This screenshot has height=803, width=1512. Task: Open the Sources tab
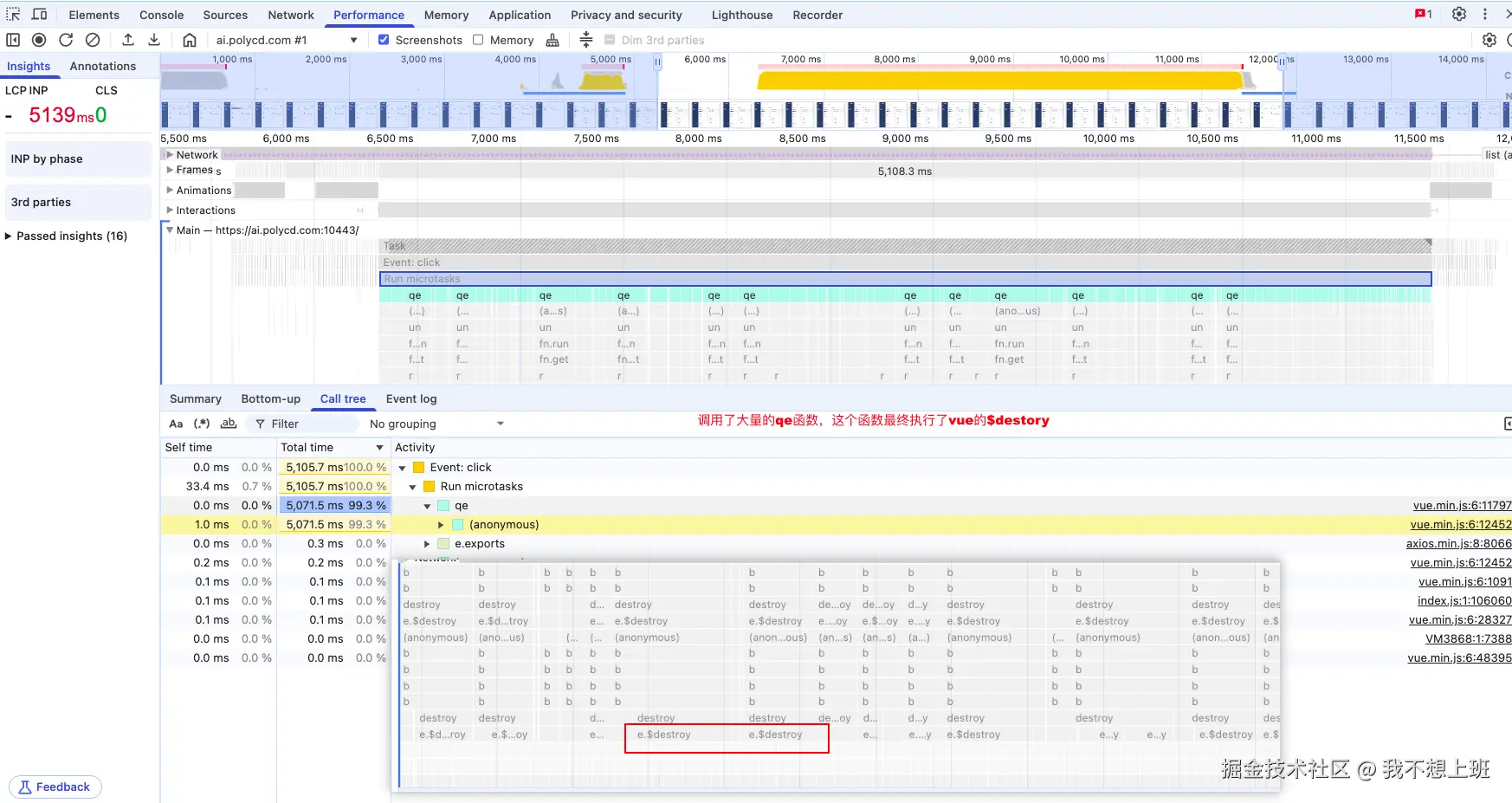[x=225, y=15]
